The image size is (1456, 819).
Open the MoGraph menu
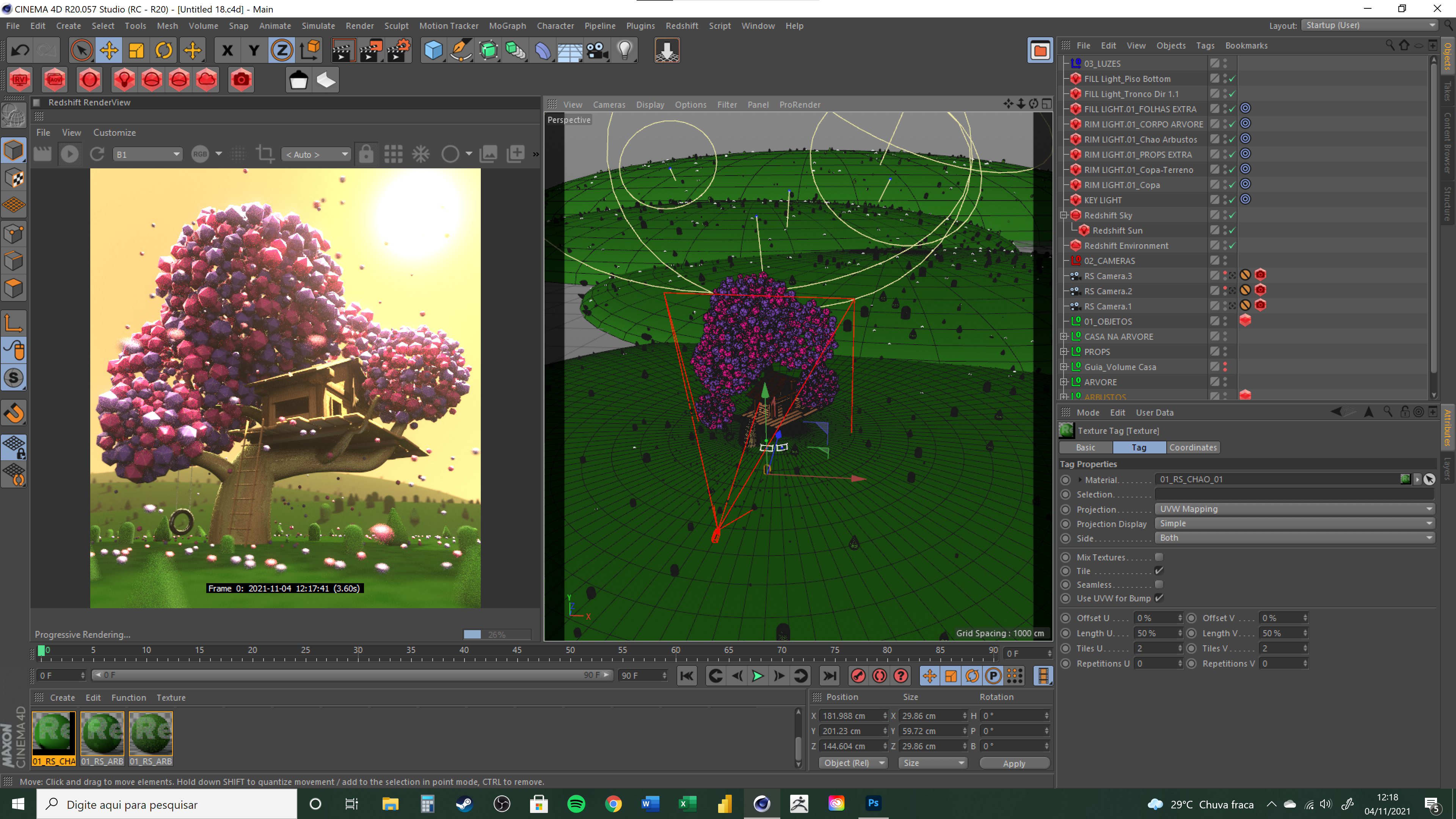(507, 26)
